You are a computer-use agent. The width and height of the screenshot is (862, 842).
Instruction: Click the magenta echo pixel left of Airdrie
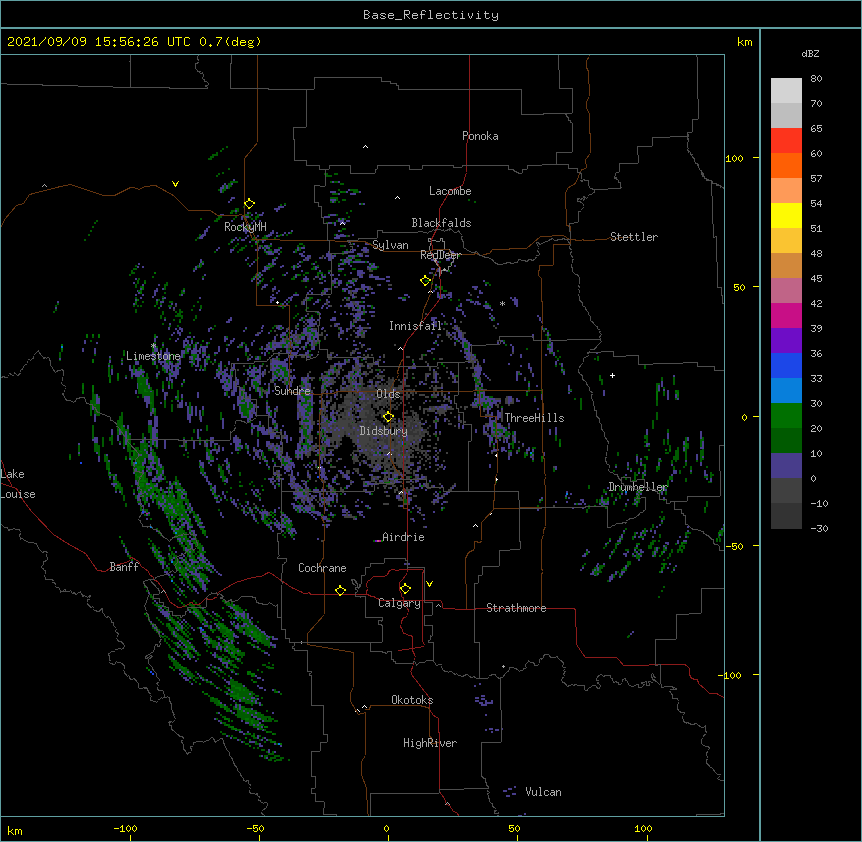point(377,541)
